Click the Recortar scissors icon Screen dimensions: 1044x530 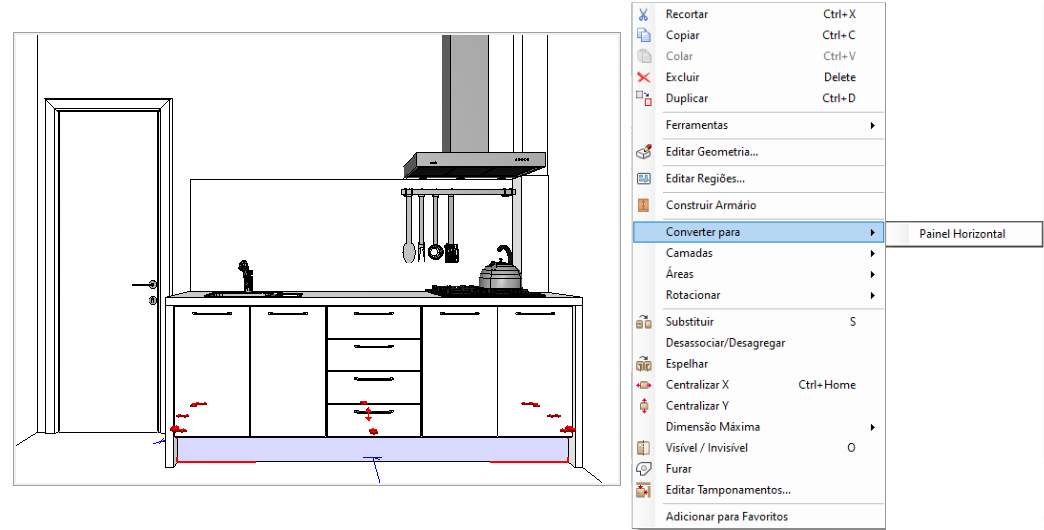tap(643, 14)
